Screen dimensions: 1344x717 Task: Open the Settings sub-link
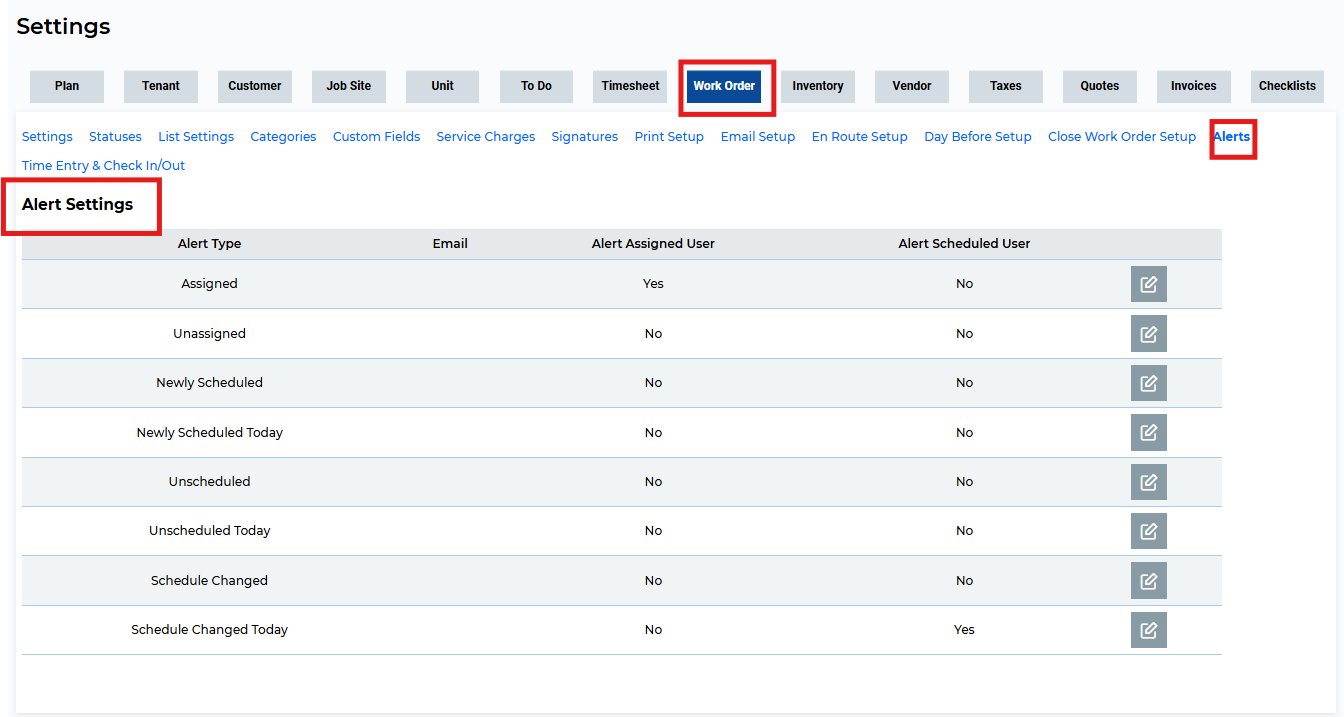click(47, 137)
